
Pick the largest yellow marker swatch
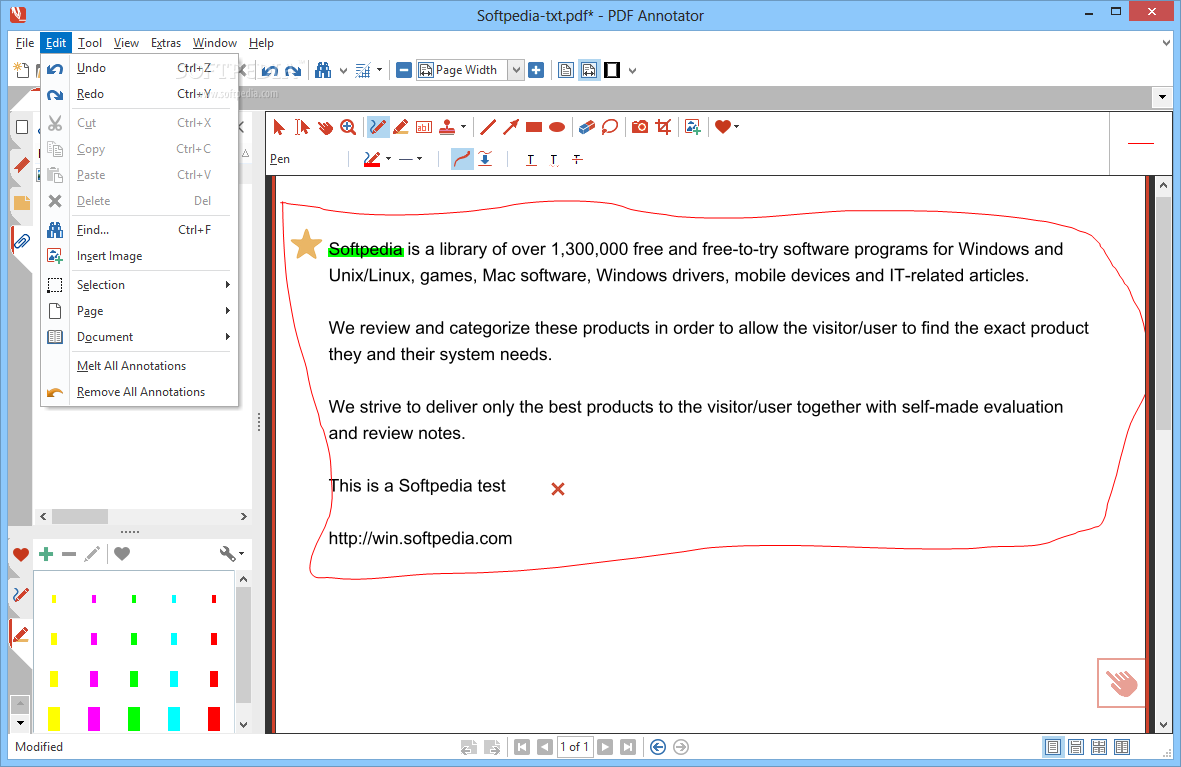coord(54,718)
